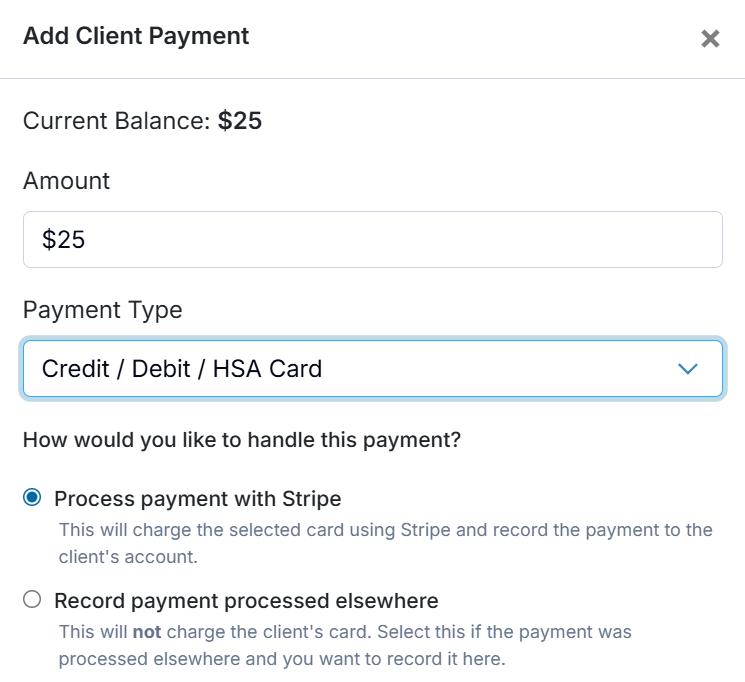Click the bold $25 current balance value
The width and height of the screenshot is (745, 682).
pyautogui.click(x=240, y=121)
